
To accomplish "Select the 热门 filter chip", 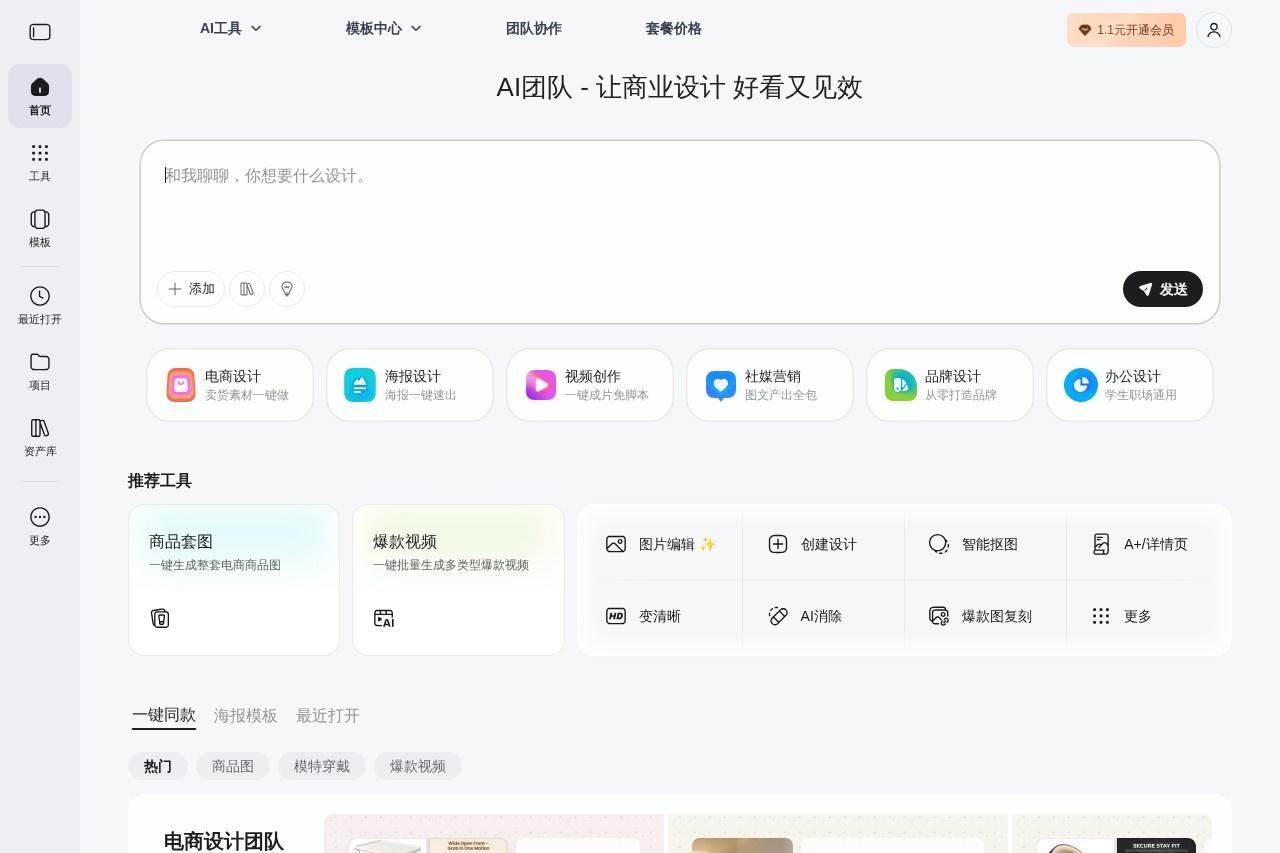I will pos(158,766).
